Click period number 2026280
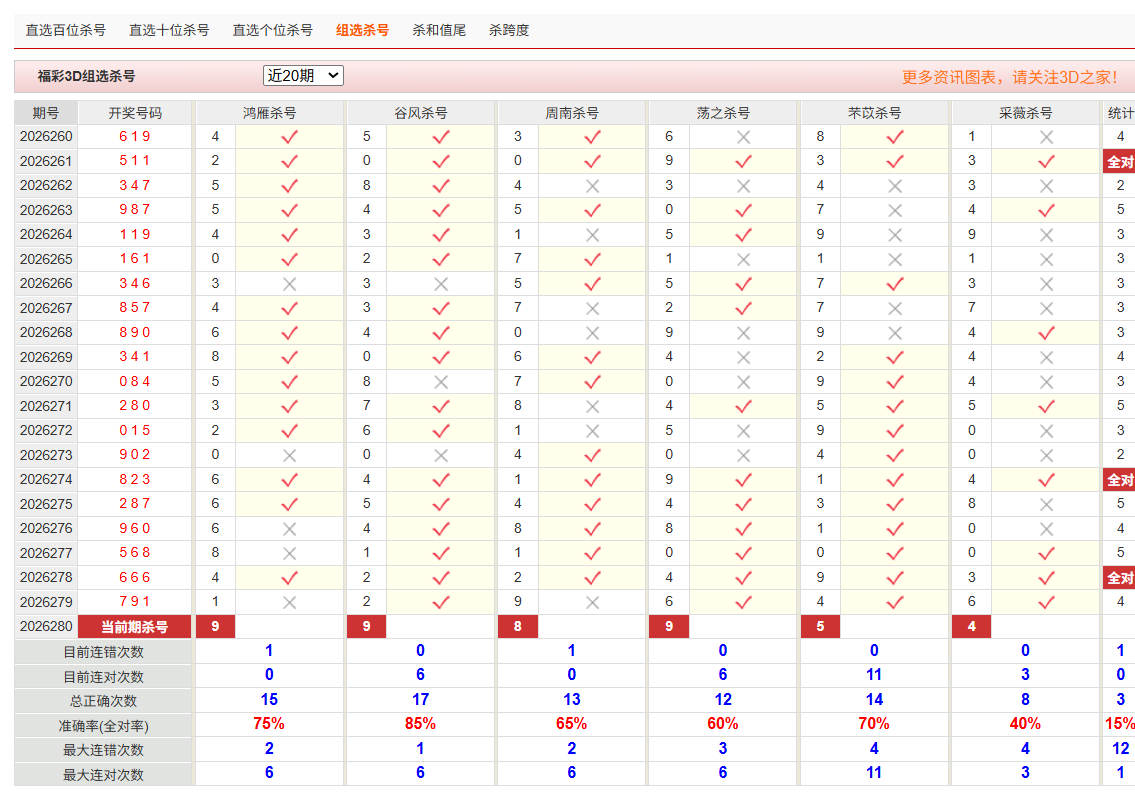The height and width of the screenshot is (796, 1135). point(46,626)
